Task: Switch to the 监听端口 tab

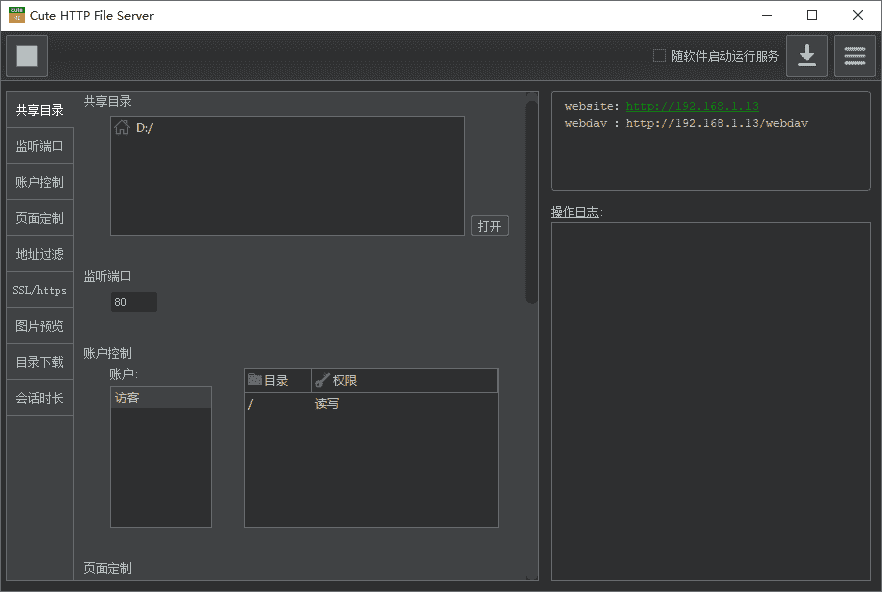Action: coord(40,146)
